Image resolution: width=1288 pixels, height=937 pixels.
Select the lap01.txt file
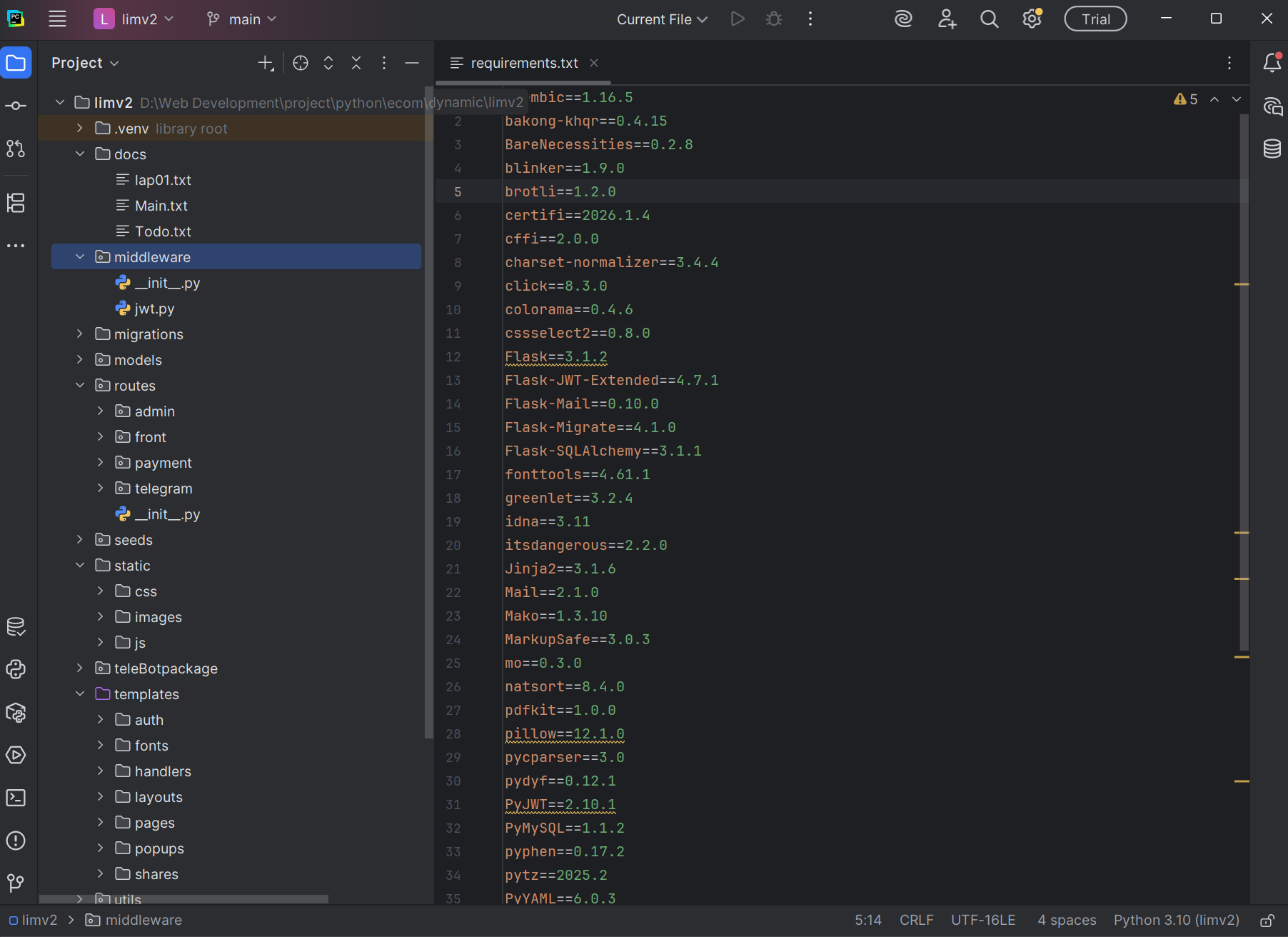pyautogui.click(x=236, y=180)
